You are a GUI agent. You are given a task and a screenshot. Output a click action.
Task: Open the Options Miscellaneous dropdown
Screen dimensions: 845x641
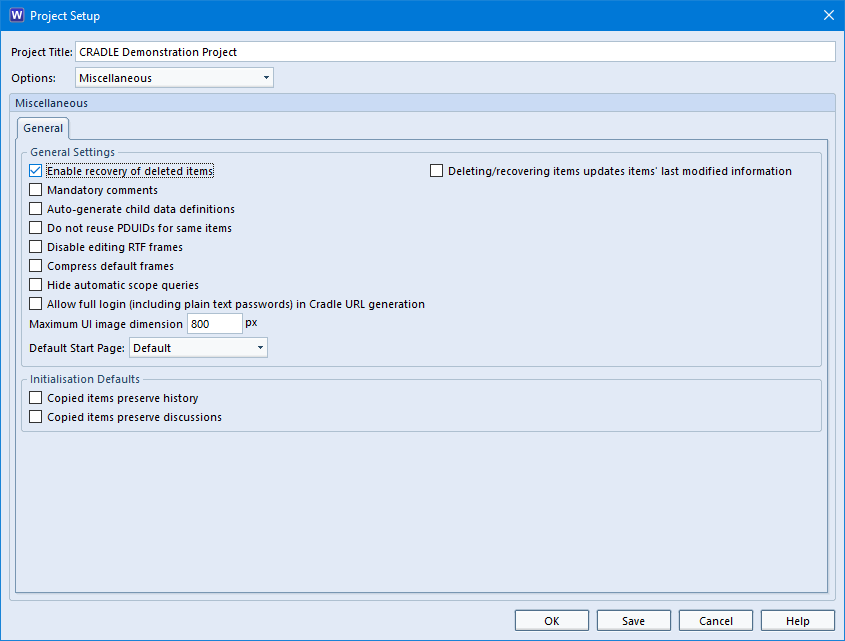pos(174,78)
